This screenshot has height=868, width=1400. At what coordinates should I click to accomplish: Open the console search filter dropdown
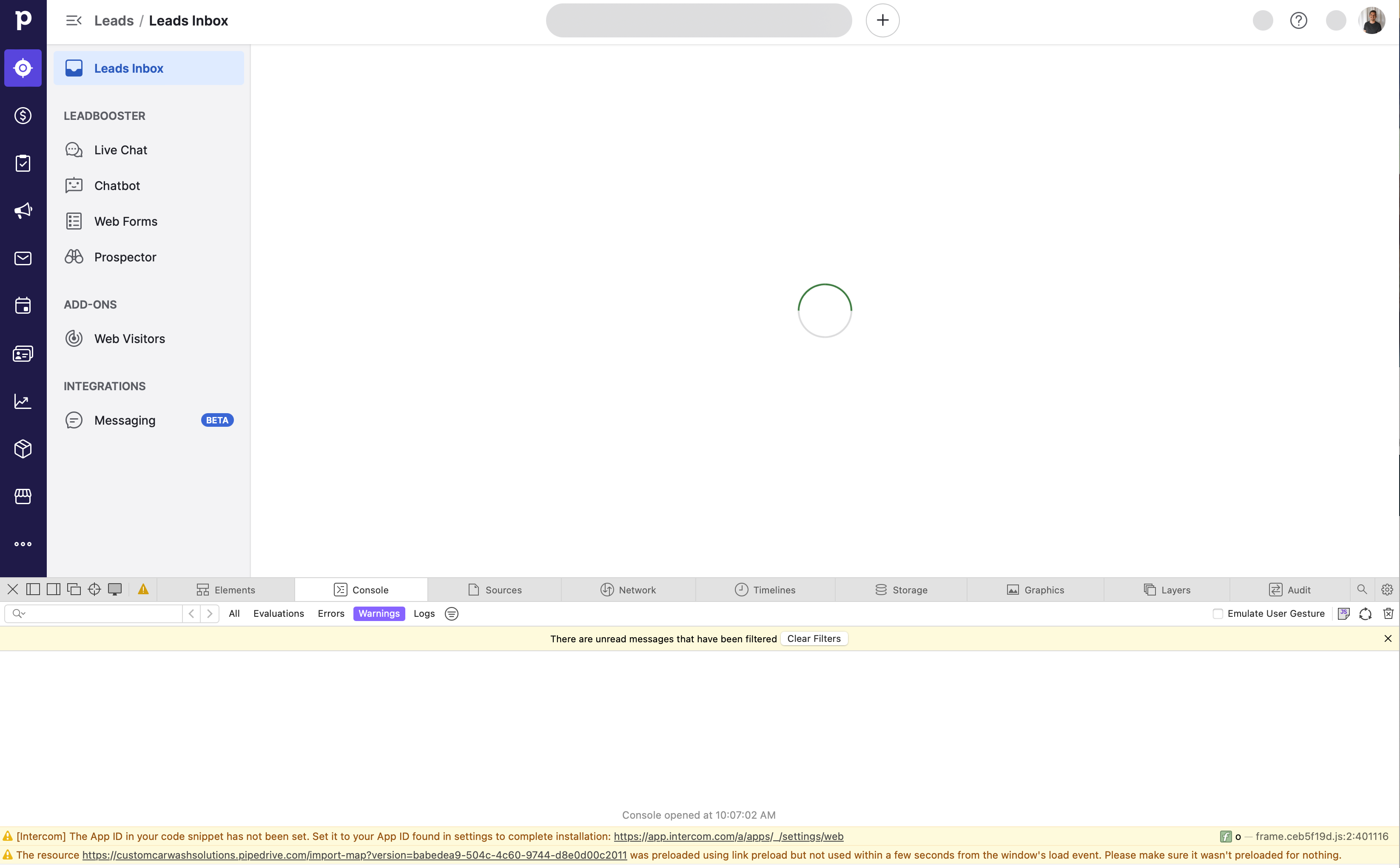point(19,614)
